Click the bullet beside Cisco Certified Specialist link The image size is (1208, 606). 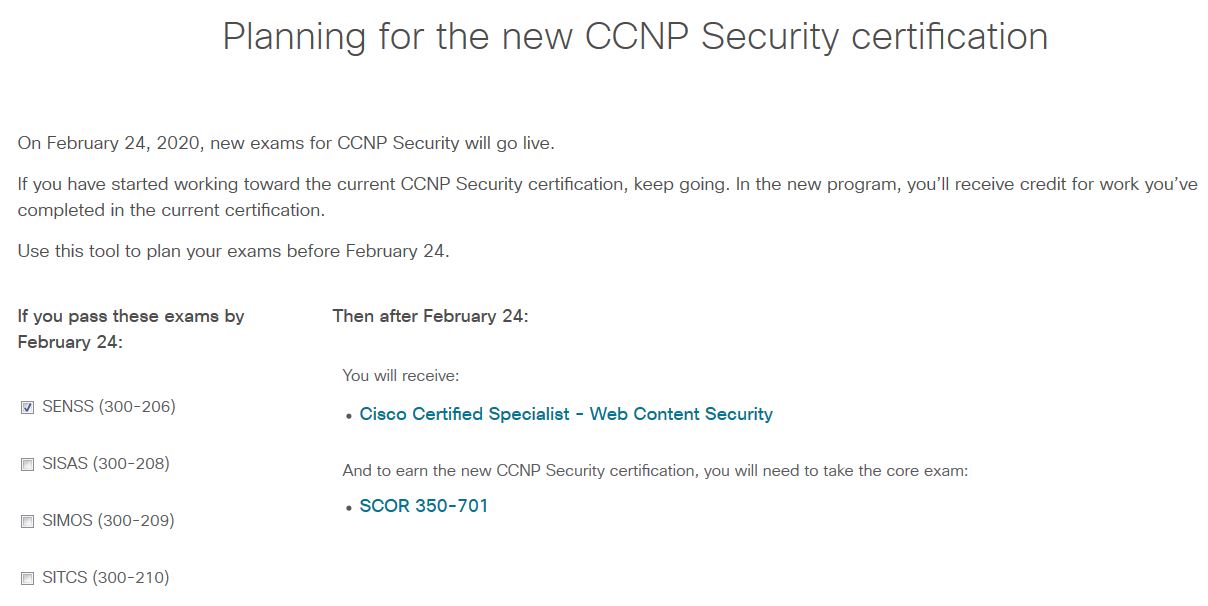coord(349,416)
